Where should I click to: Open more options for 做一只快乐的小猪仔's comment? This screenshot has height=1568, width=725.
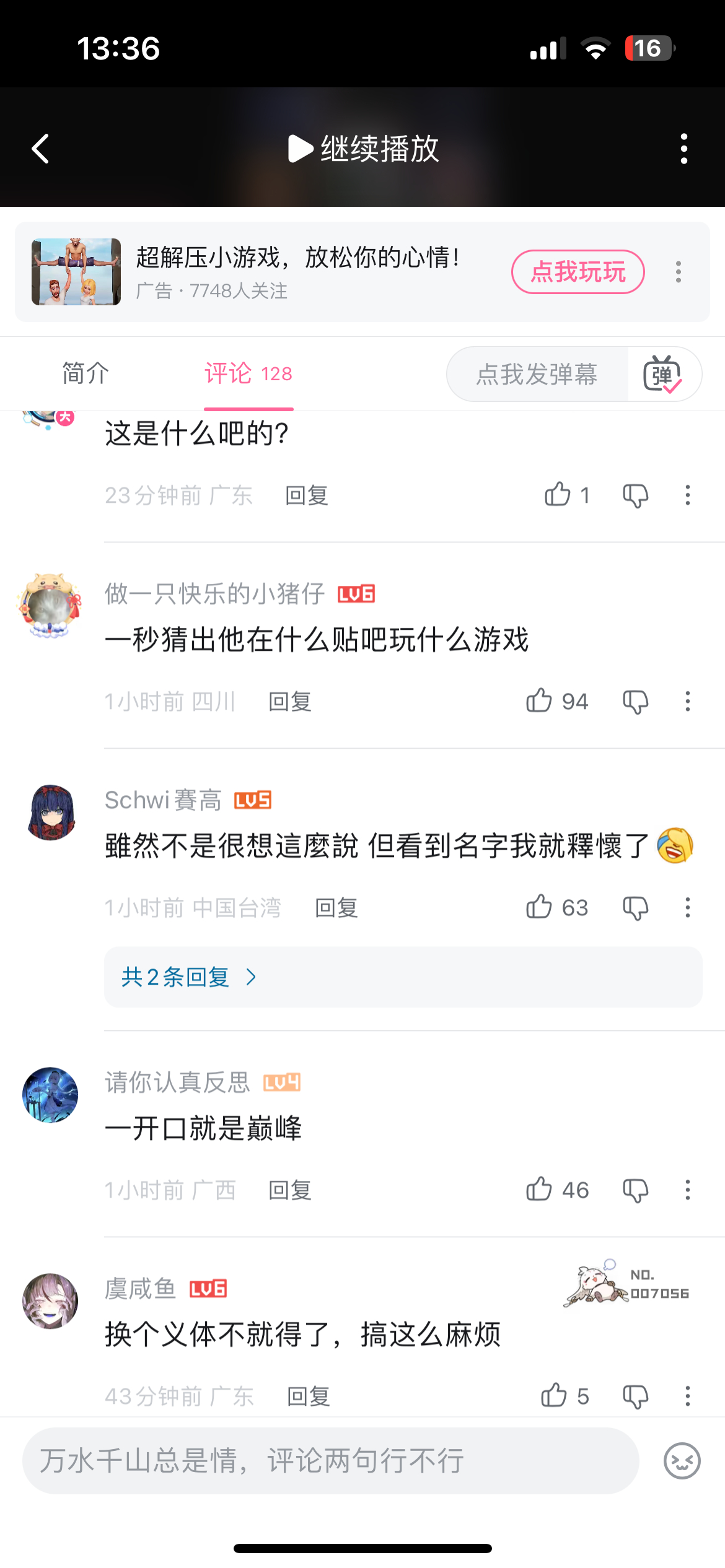pos(687,702)
